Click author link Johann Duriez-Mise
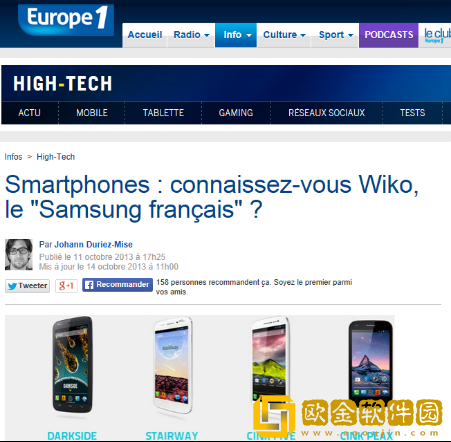Viewport: 451px width, 442px height. (x=94, y=244)
